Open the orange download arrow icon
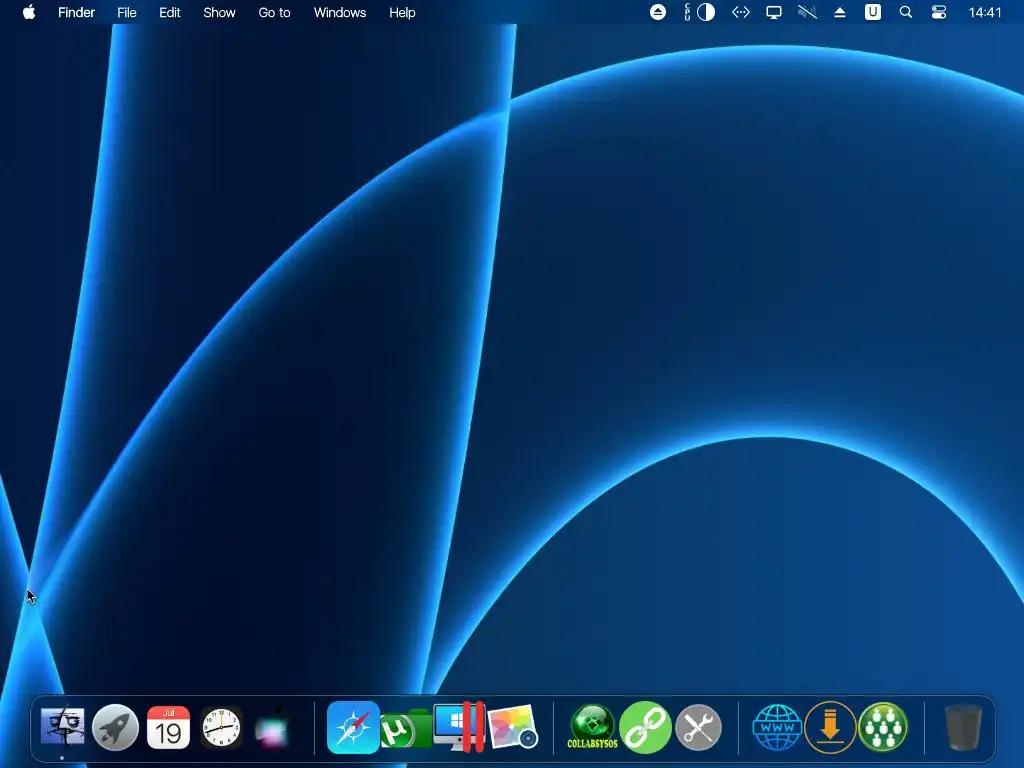This screenshot has height=768, width=1024. pos(830,727)
